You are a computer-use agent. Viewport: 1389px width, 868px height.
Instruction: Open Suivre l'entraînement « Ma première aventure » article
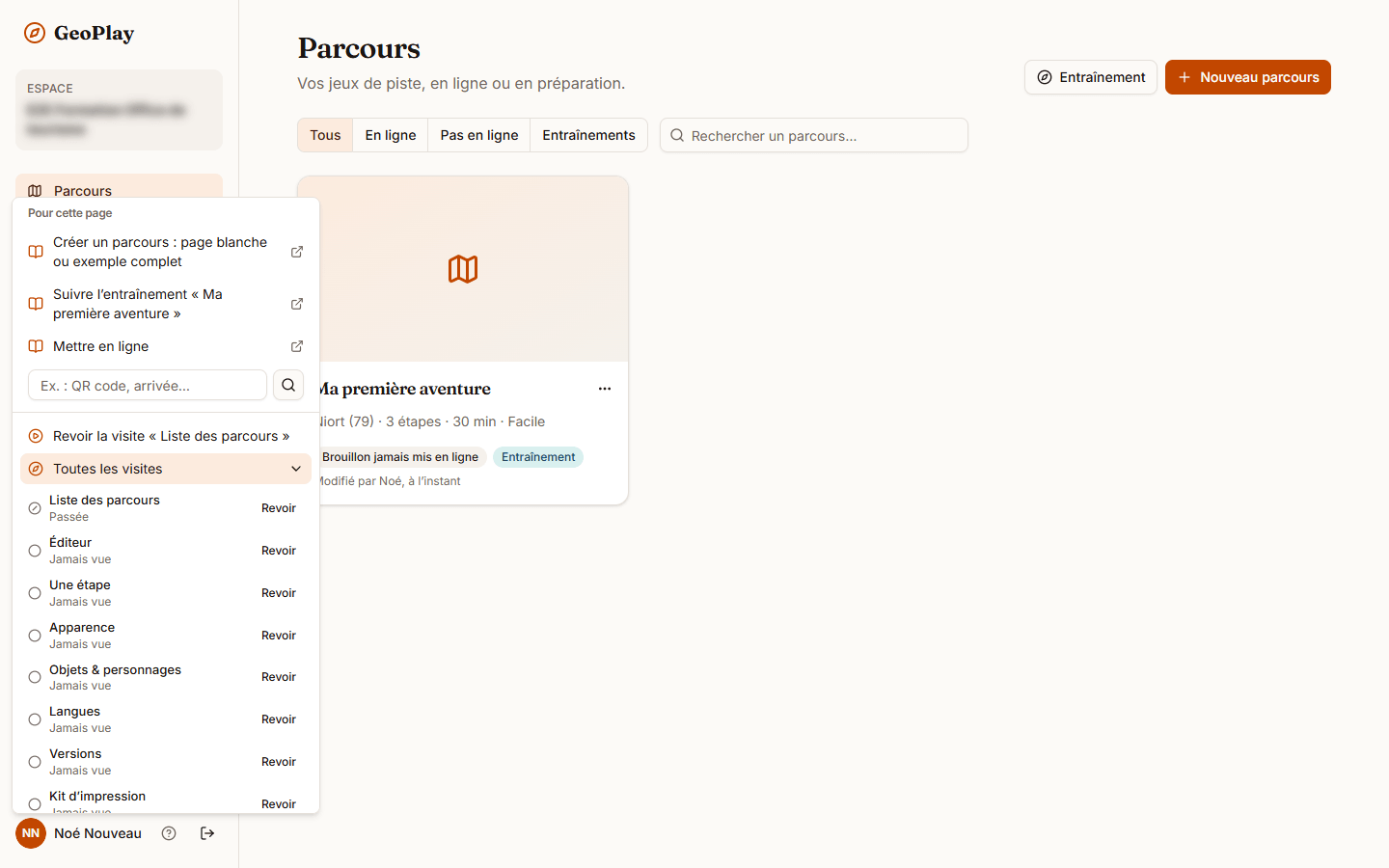click(166, 304)
